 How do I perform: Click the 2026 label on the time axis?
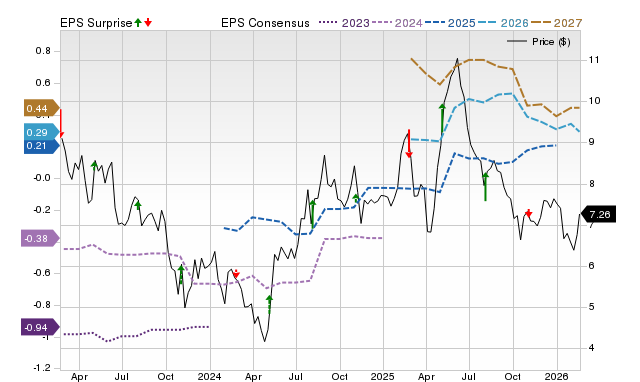click(x=557, y=376)
